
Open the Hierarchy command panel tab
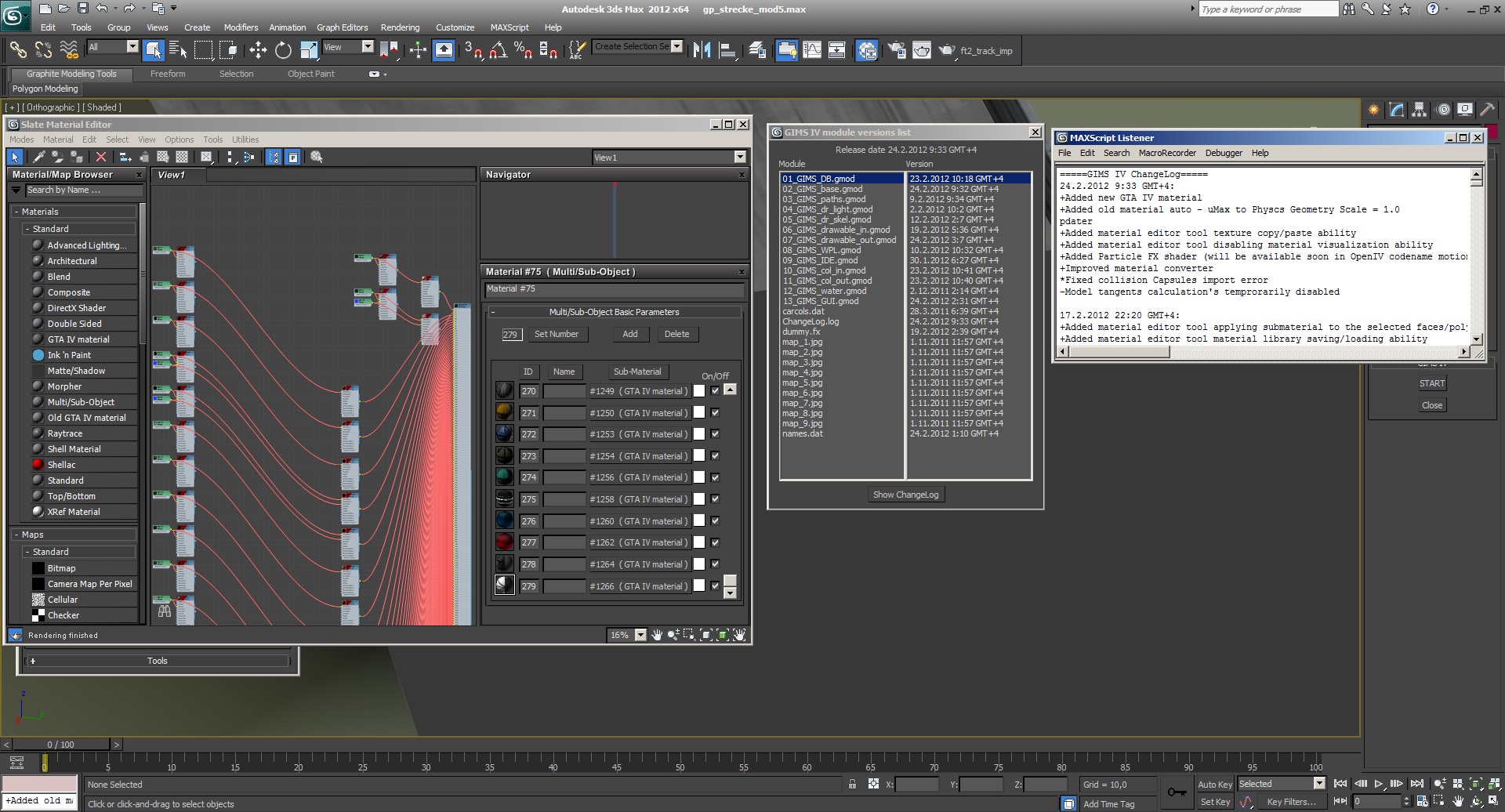pos(1420,111)
